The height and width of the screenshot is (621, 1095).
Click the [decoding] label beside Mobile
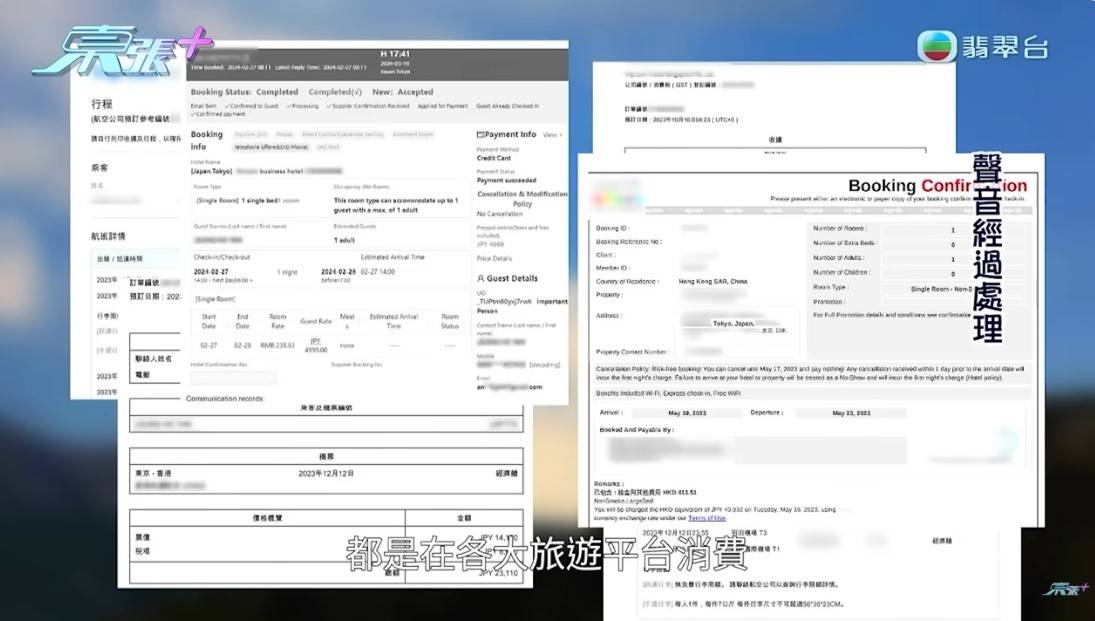[x=545, y=365]
